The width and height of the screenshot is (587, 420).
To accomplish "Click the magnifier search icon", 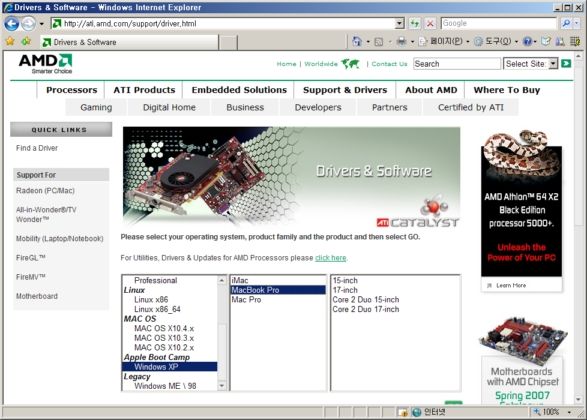I will [x=566, y=24].
